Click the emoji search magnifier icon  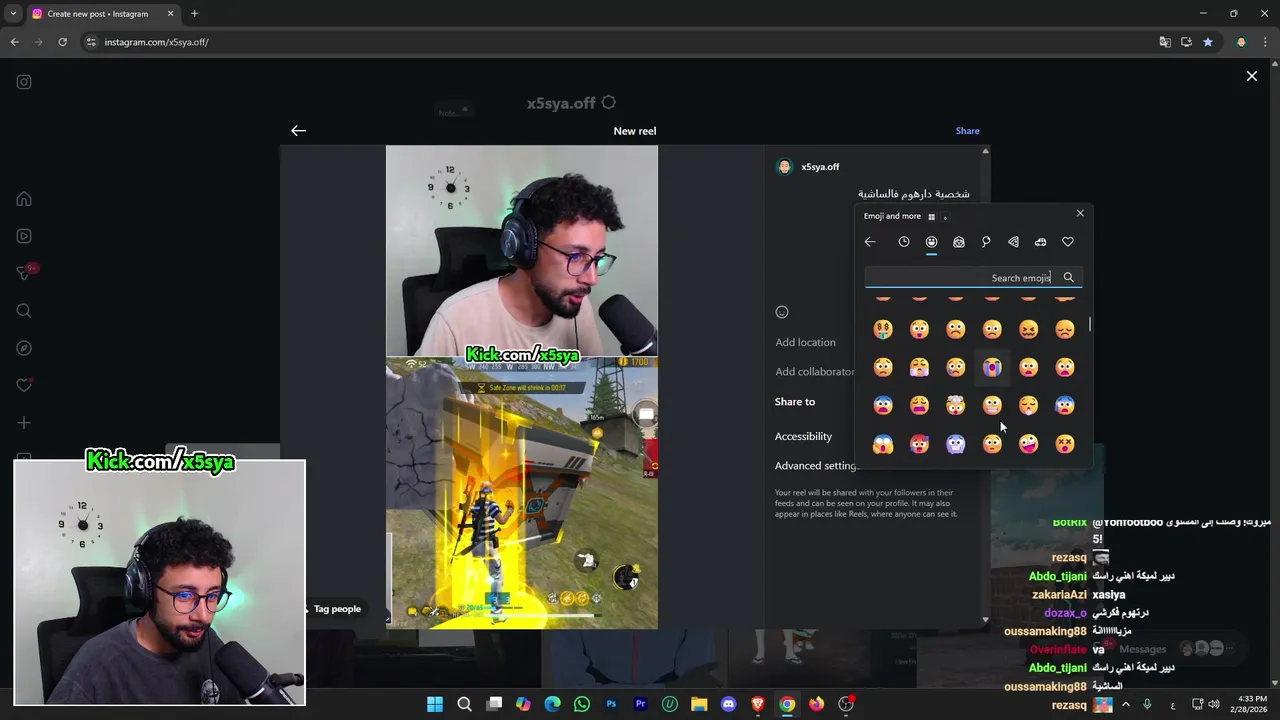click(x=1068, y=278)
